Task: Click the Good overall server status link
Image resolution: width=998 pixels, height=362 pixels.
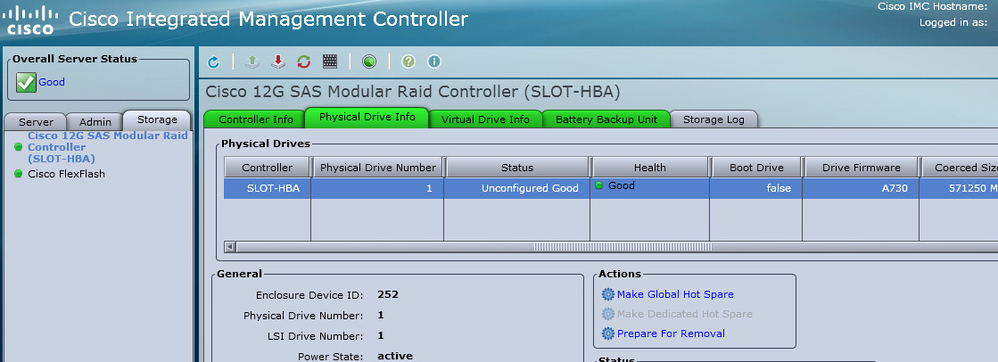Action: pos(52,82)
